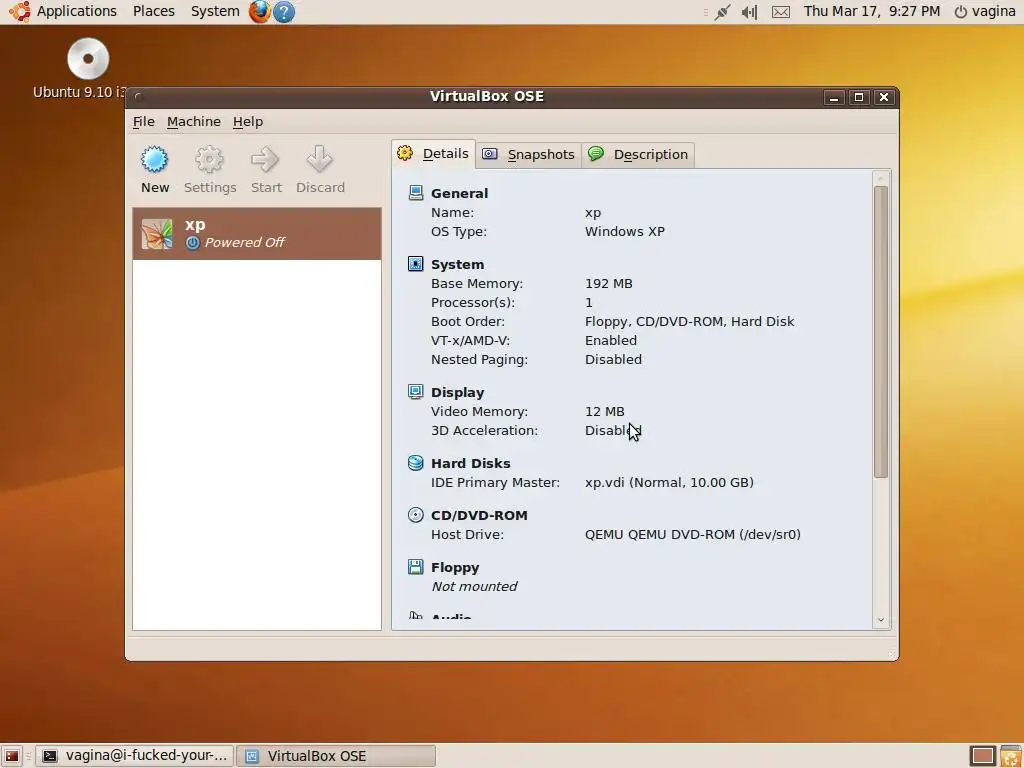This screenshot has height=768, width=1024.
Task: Click the VT-x/AMD-V 'Enabled' value
Action: [610, 340]
